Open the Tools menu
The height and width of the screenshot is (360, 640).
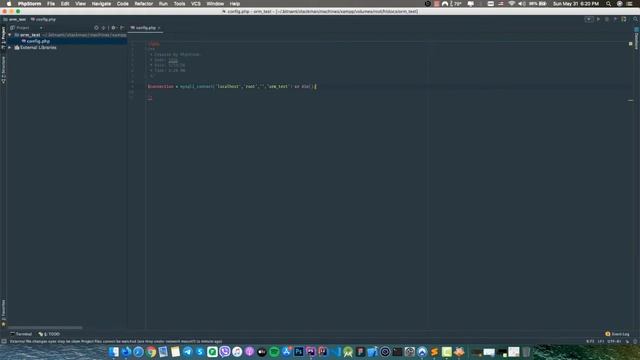point(180,4)
